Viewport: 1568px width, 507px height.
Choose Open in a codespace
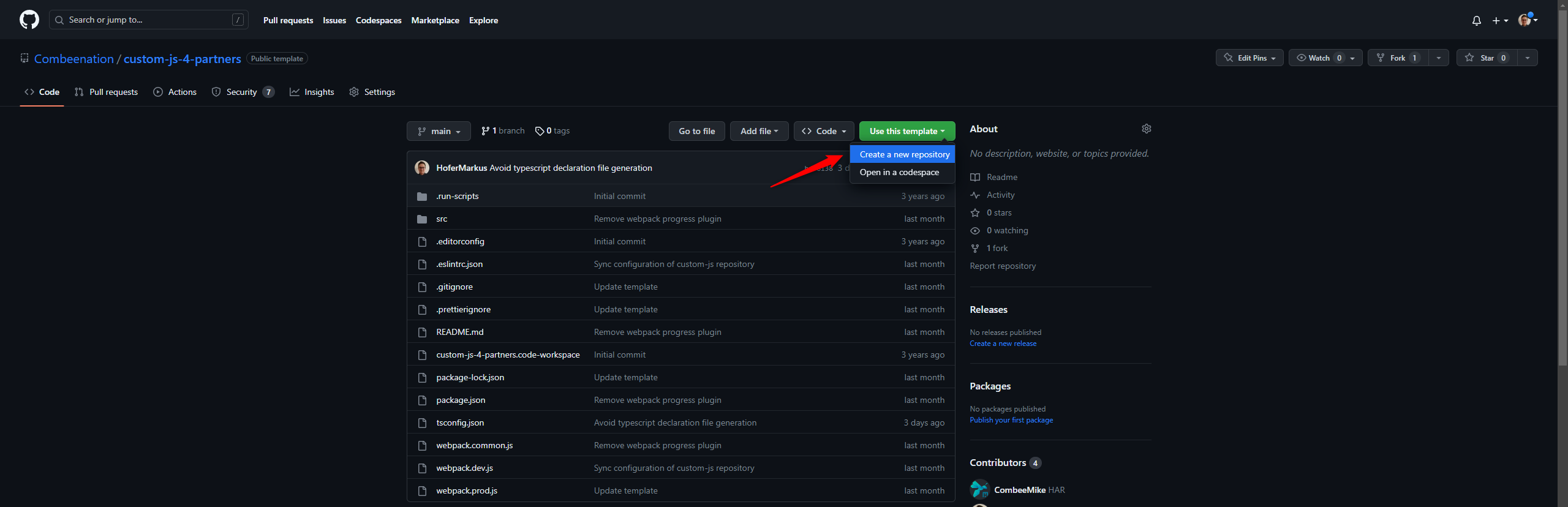point(899,172)
